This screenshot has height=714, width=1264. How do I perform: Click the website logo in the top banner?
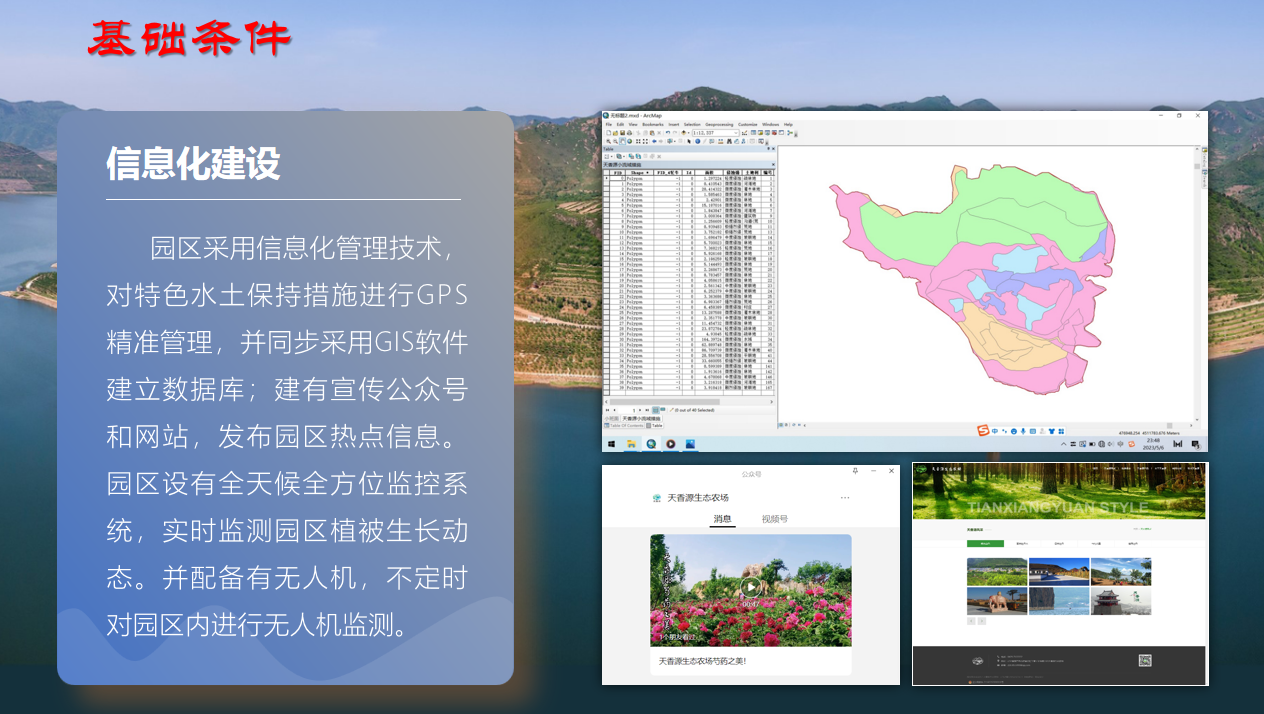(x=921, y=468)
